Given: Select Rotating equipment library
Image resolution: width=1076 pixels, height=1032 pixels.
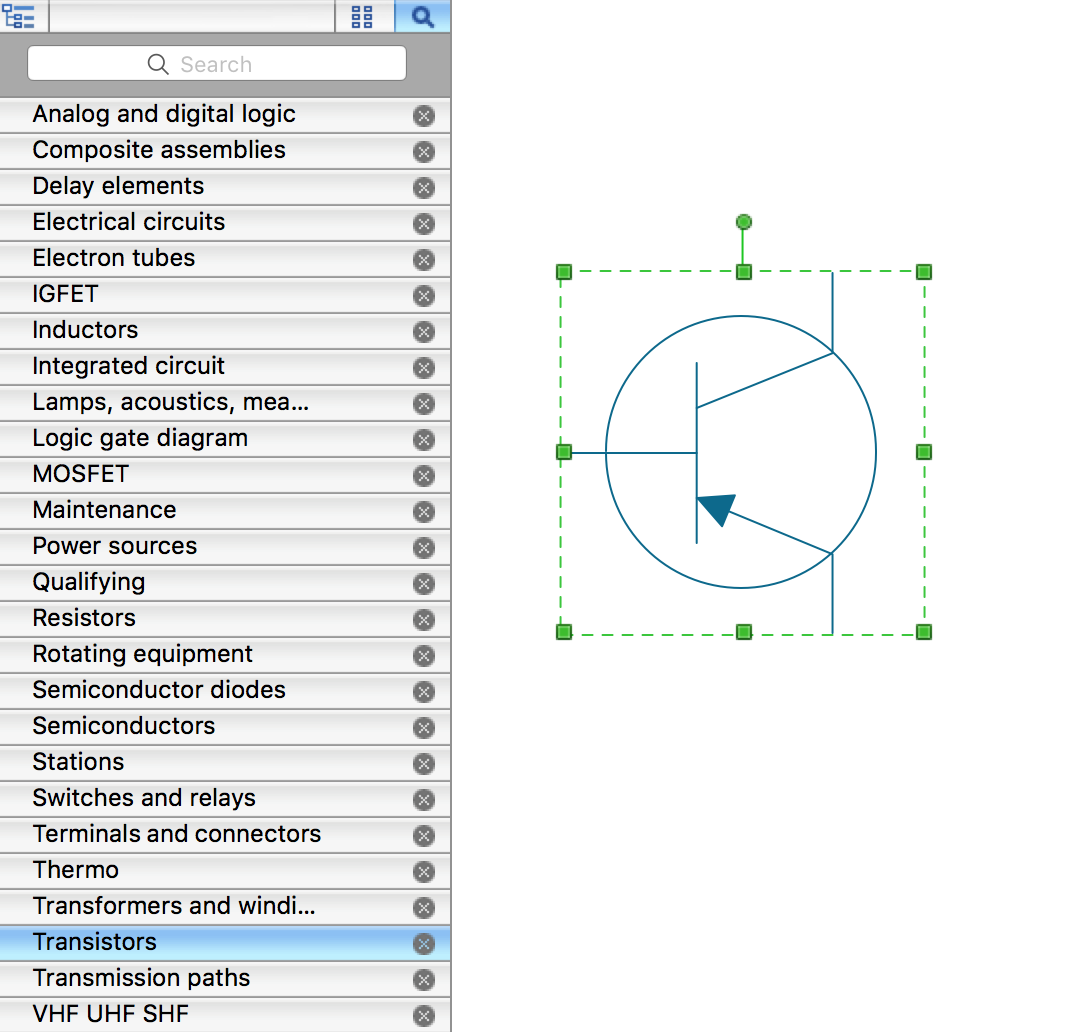Looking at the screenshot, I should [225, 655].
